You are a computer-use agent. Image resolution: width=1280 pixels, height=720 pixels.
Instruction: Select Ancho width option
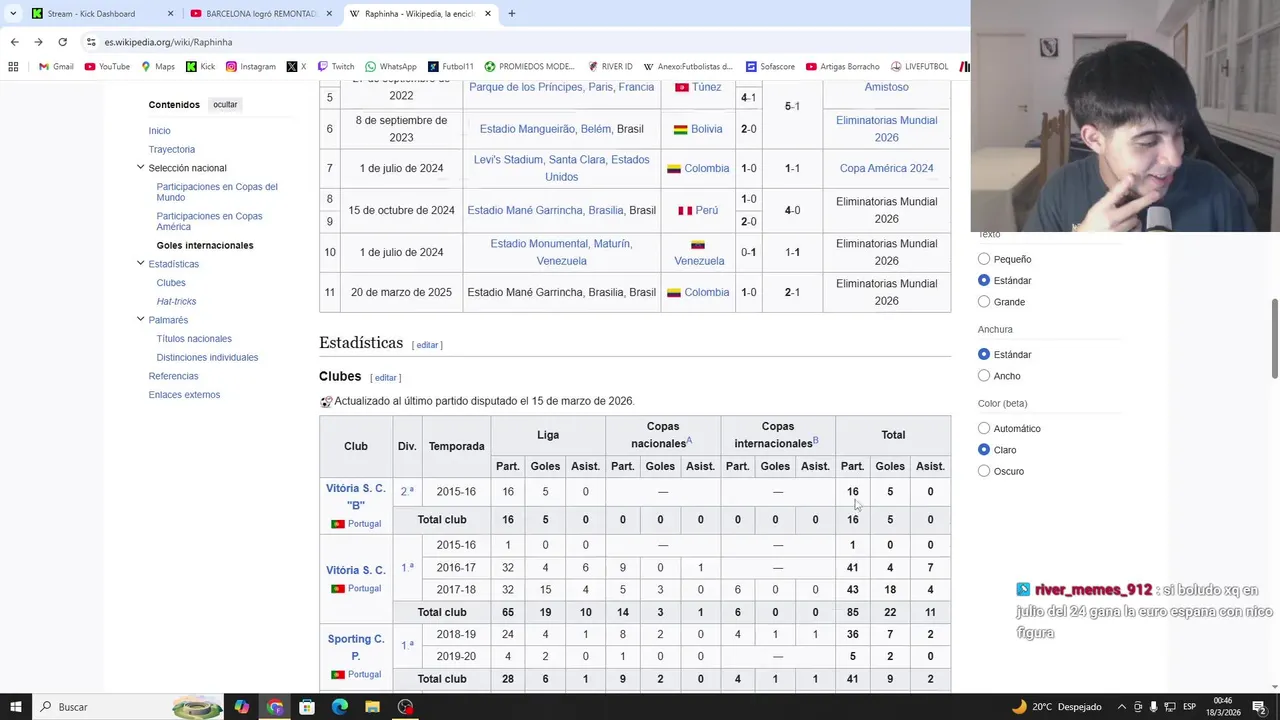pos(984,376)
